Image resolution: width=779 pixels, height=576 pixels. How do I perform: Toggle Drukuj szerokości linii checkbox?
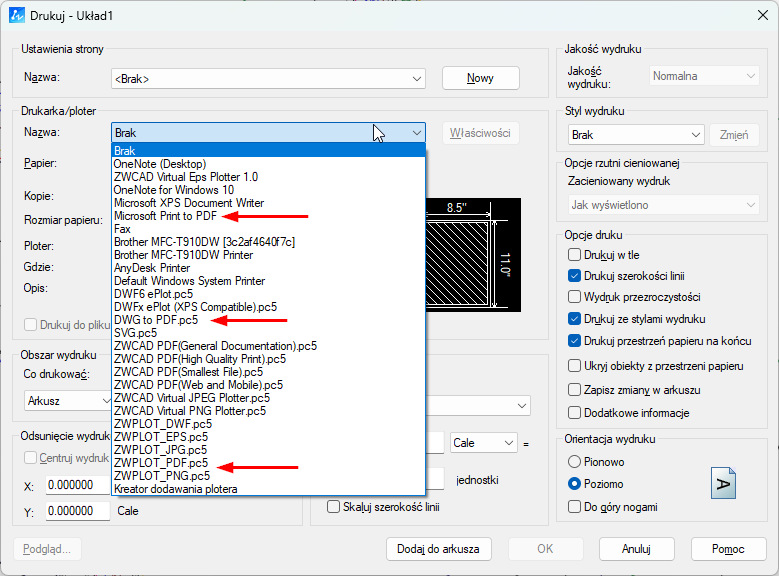(575, 276)
